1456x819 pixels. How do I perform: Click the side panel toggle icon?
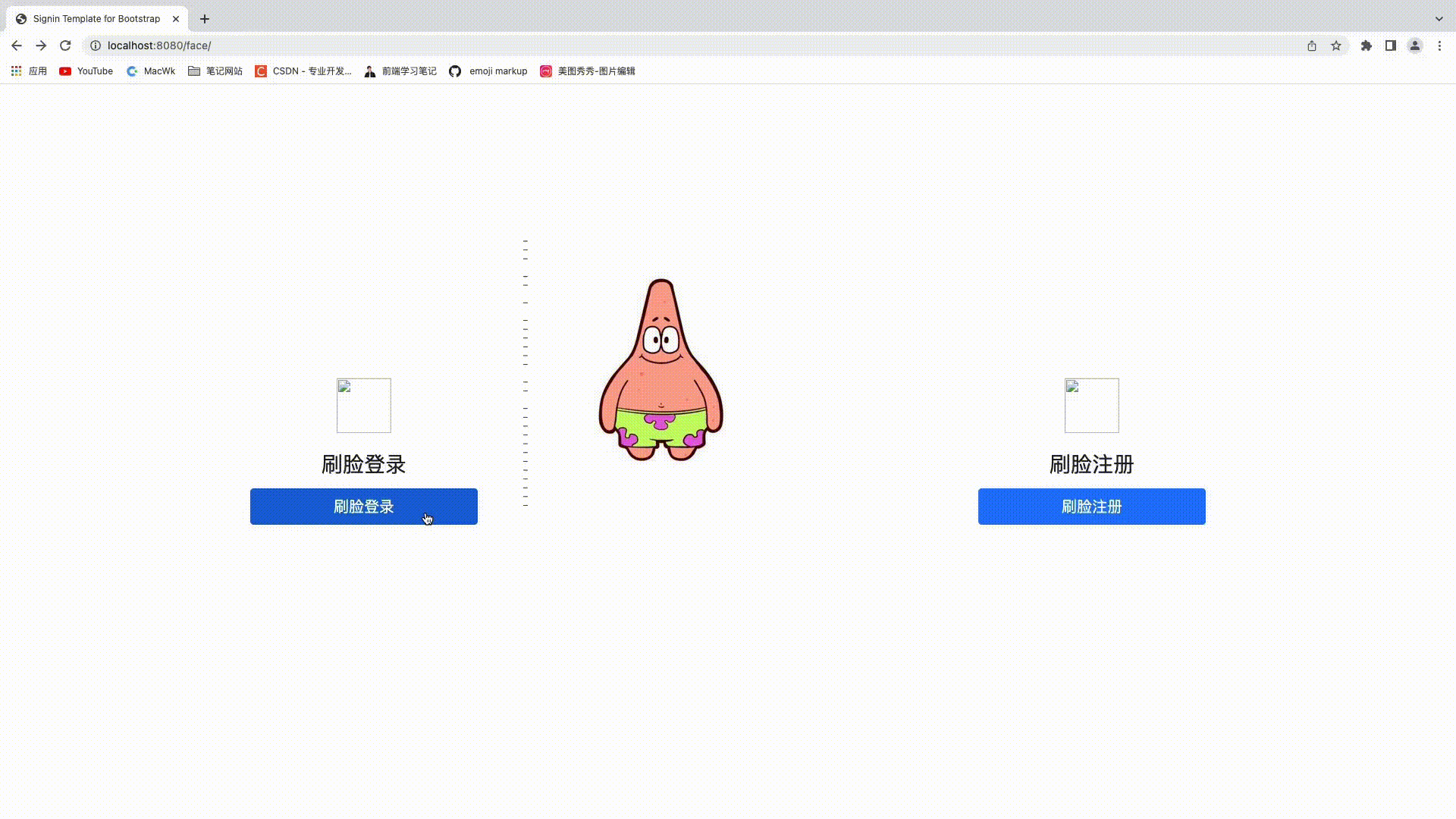click(1390, 45)
